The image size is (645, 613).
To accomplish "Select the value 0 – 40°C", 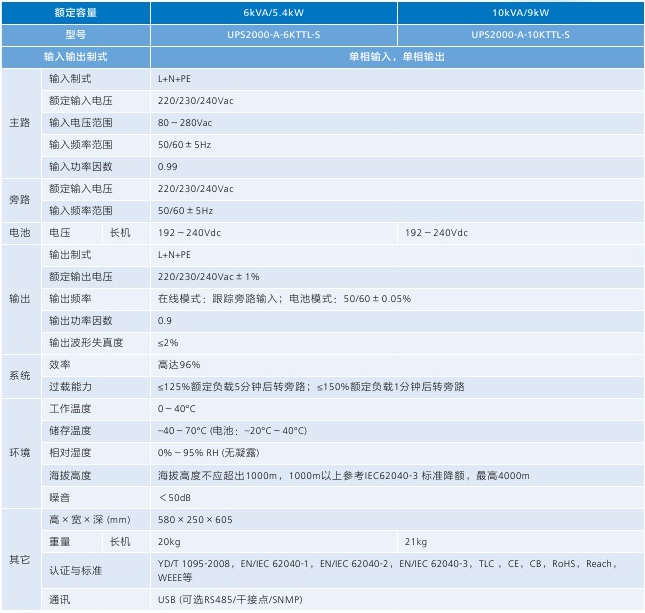I will (176, 409).
